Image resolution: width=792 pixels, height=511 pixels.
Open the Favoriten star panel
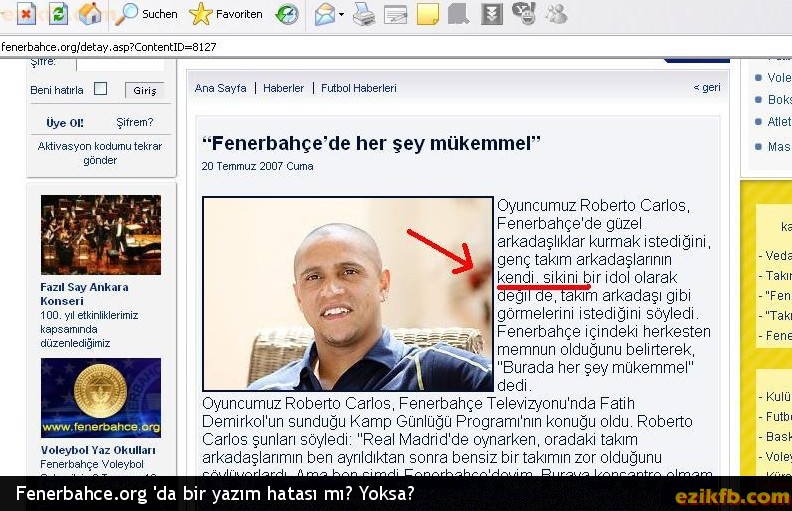coord(226,14)
